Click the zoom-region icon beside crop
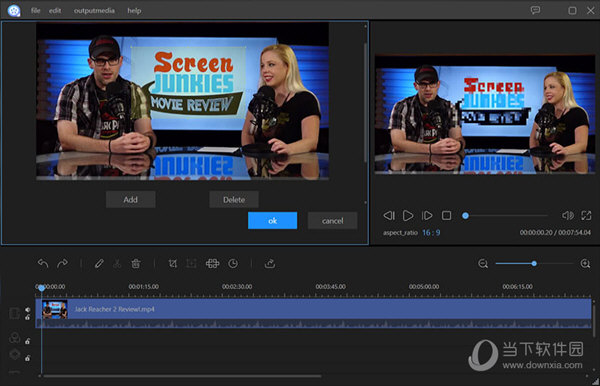 (191, 263)
